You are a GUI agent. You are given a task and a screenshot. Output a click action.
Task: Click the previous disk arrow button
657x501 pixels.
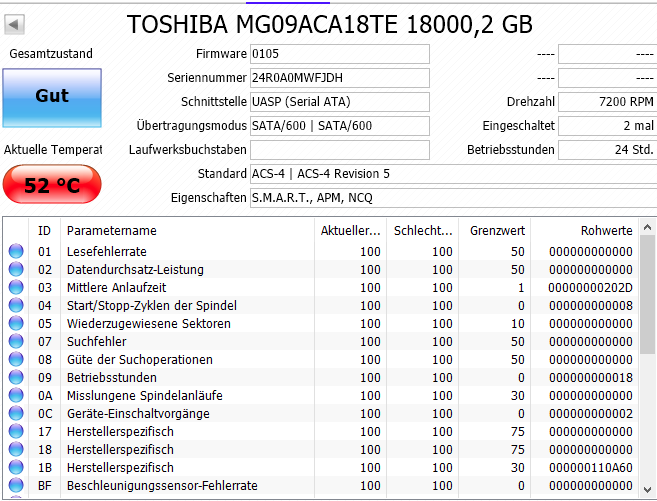pos(14,24)
